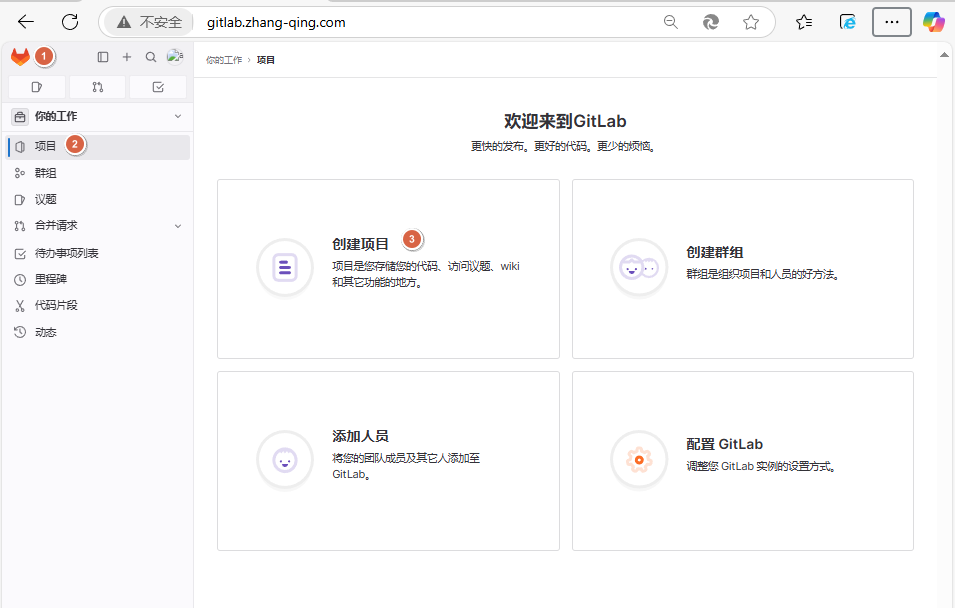Open 群组 in the sidebar
Screen dimensions: 955x608
point(98,173)
